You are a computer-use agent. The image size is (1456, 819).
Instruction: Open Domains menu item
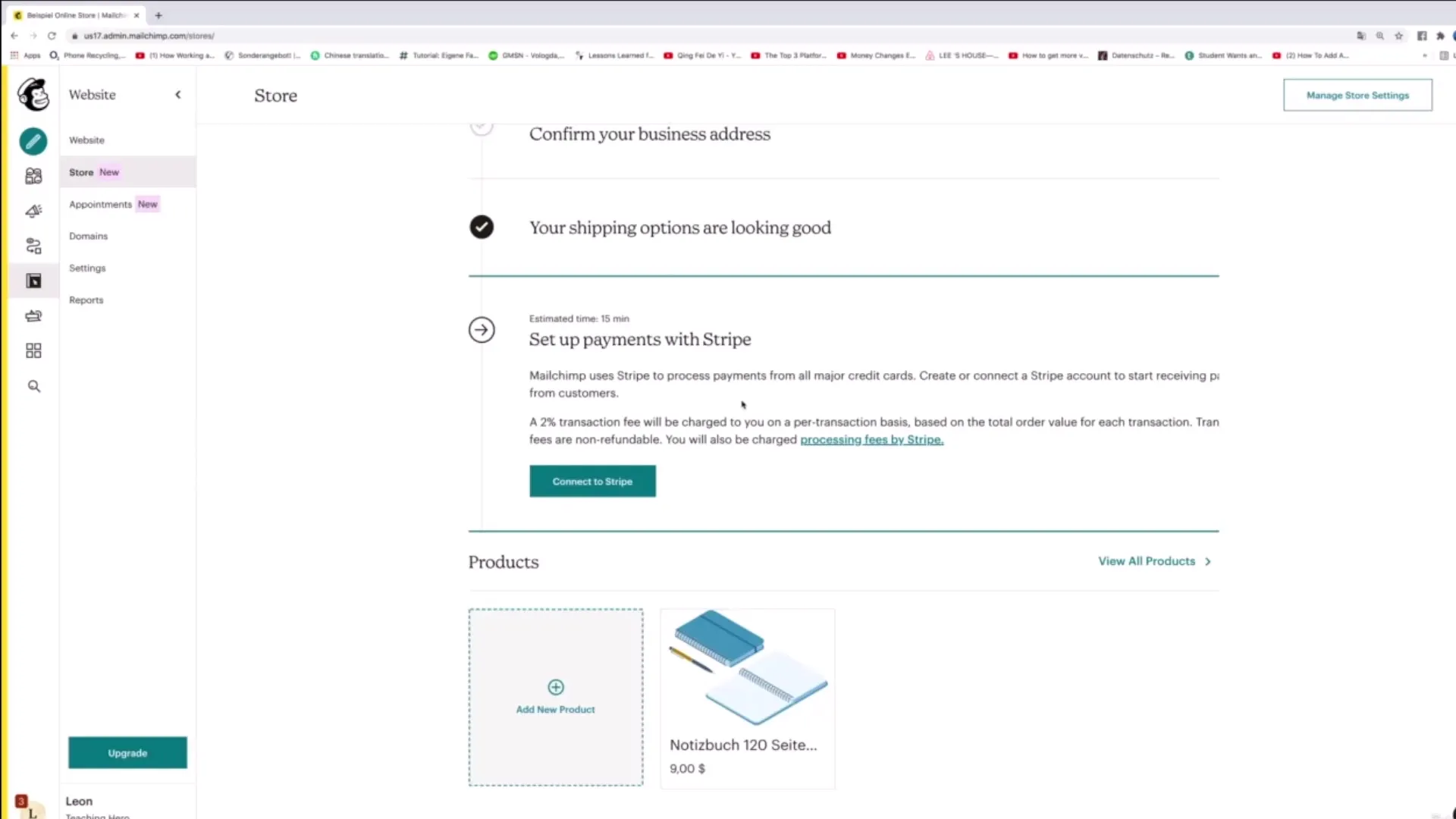coord(88,236)
